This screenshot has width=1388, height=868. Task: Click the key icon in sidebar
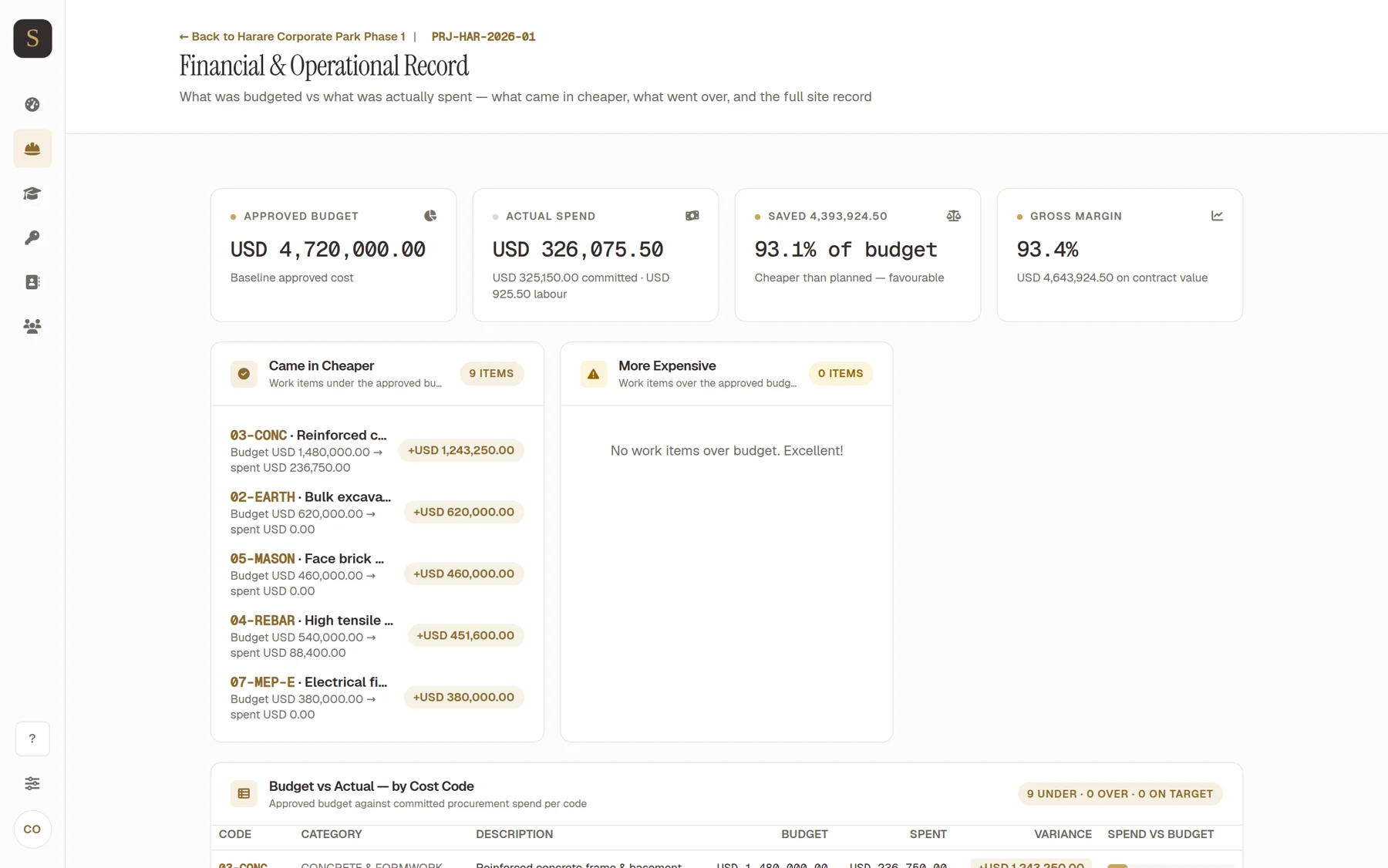point(32,237)
